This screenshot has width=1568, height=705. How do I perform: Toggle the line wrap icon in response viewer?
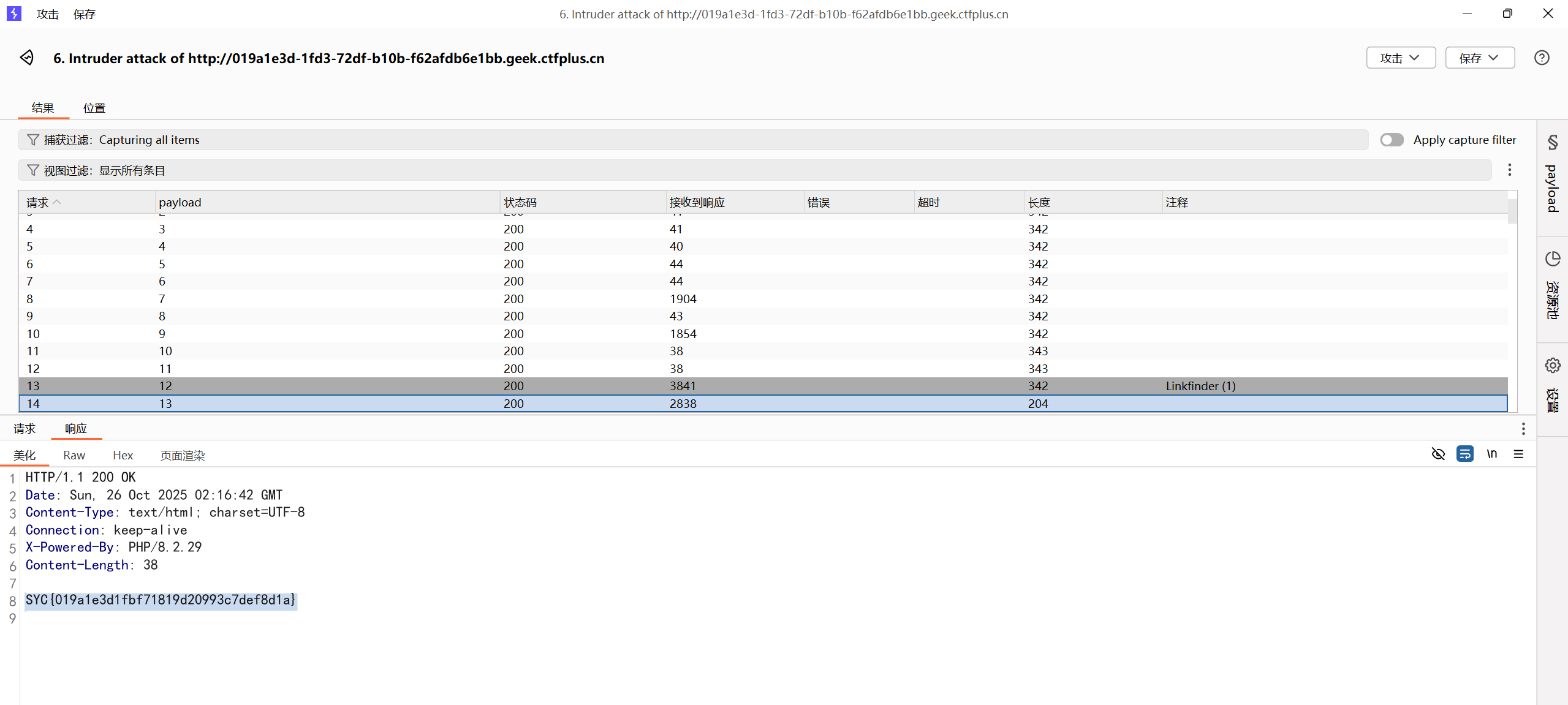(1464, 454)
